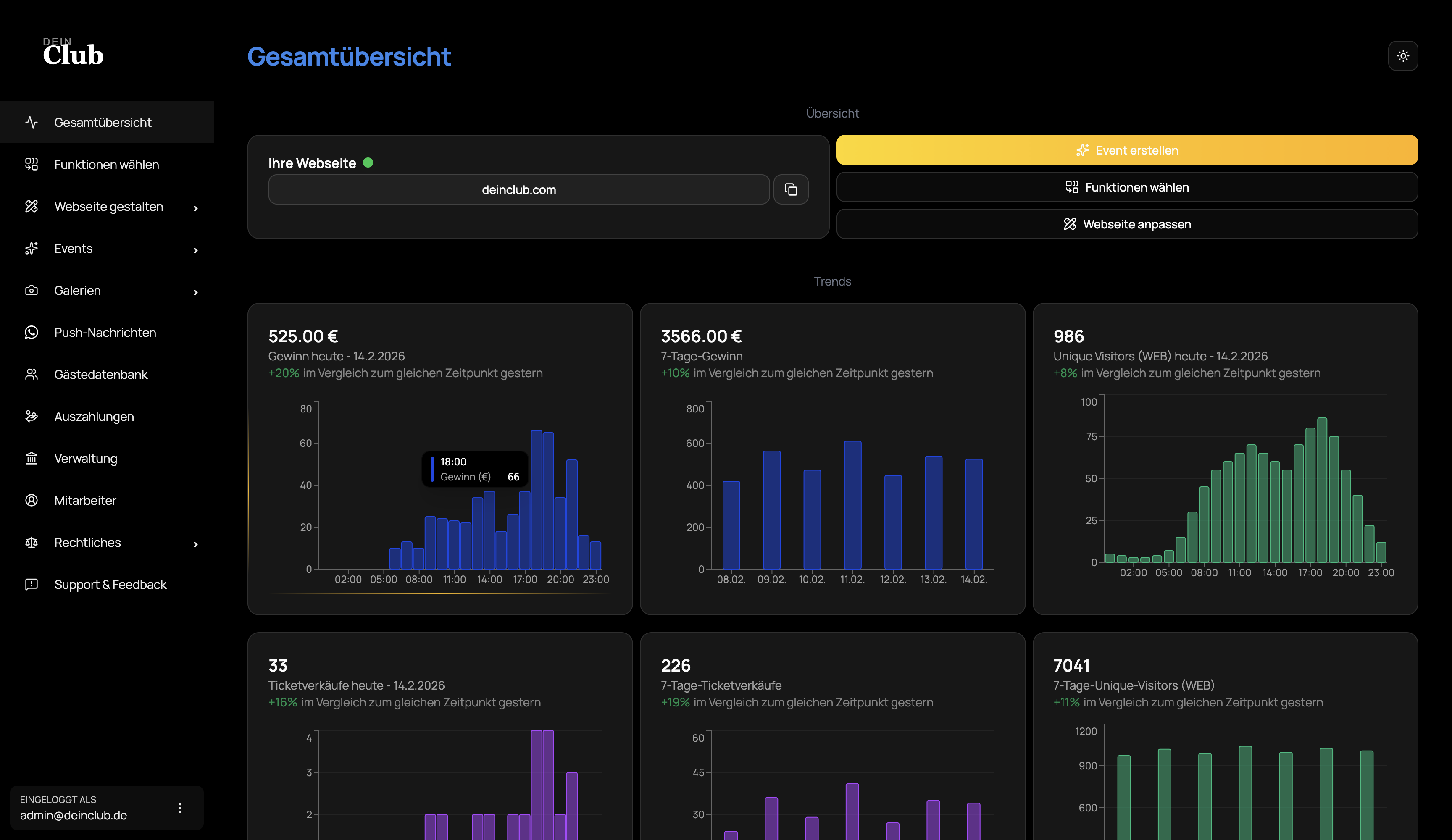Toggle light/dark theme sun icon
The height and width of the screenshot is (840, 1452).
(x=1403, y=56)
